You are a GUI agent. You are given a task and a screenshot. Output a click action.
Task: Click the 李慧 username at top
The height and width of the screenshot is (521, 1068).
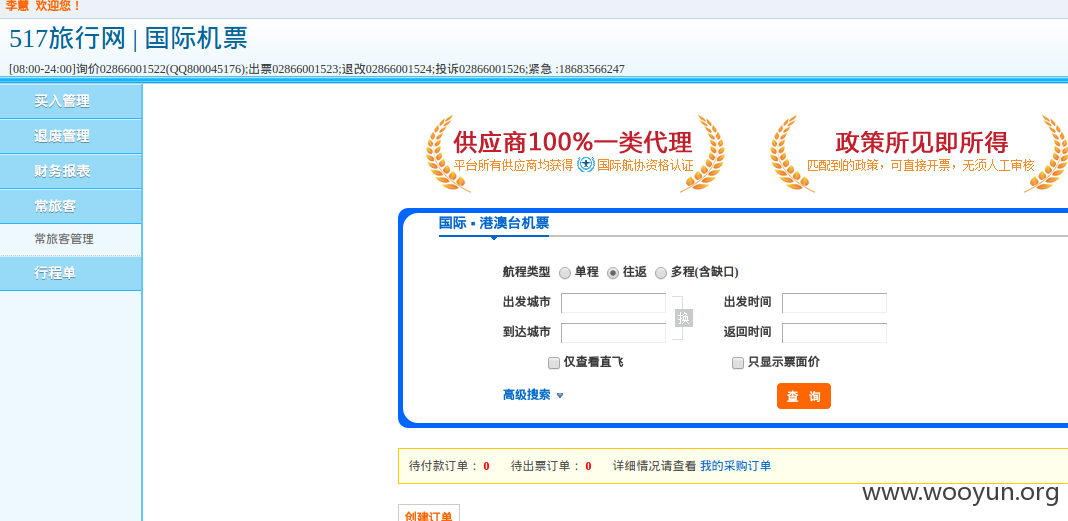pyautogui.click(x=17, y=6)
